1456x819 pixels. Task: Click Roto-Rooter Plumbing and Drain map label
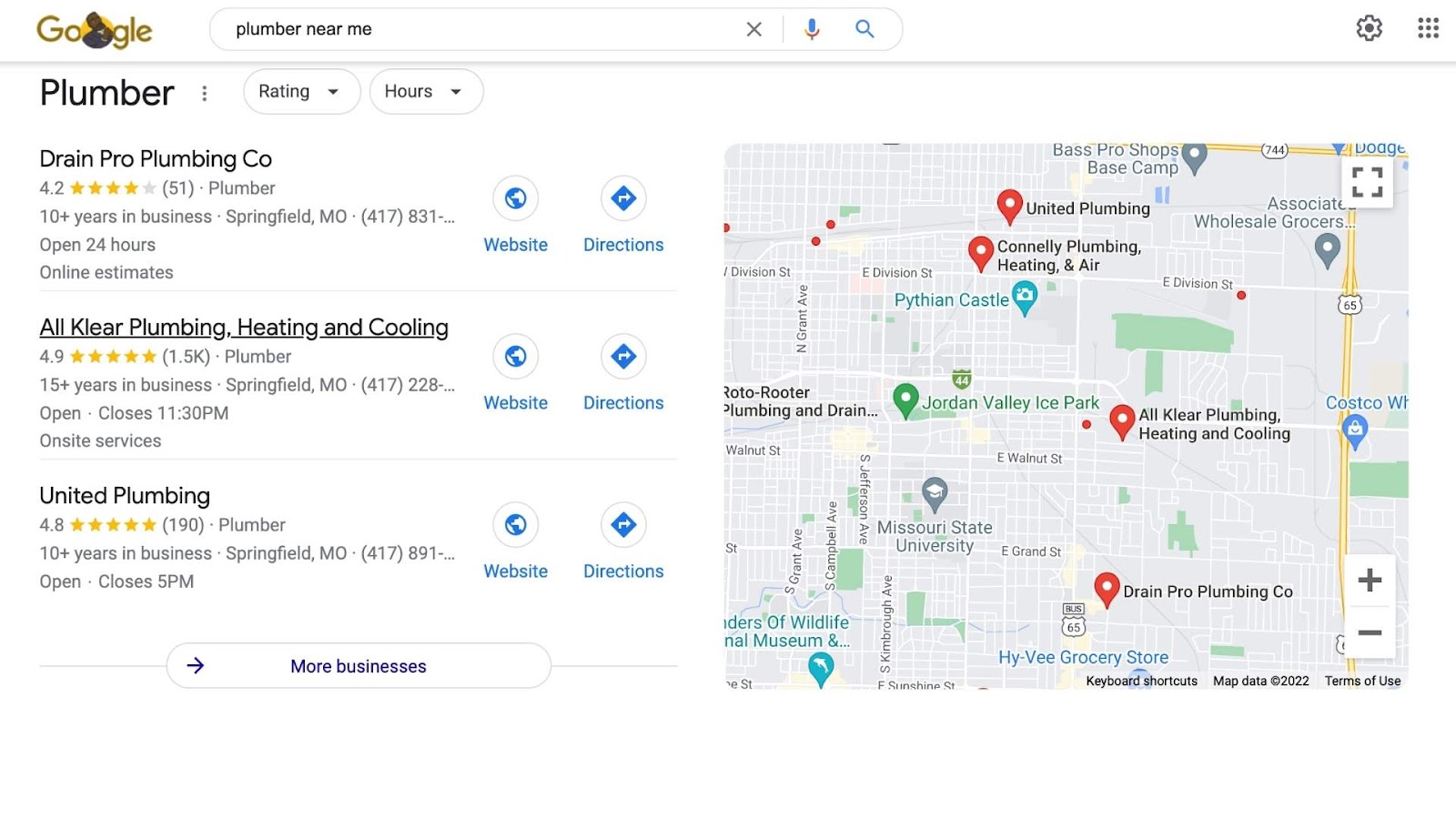801,401
